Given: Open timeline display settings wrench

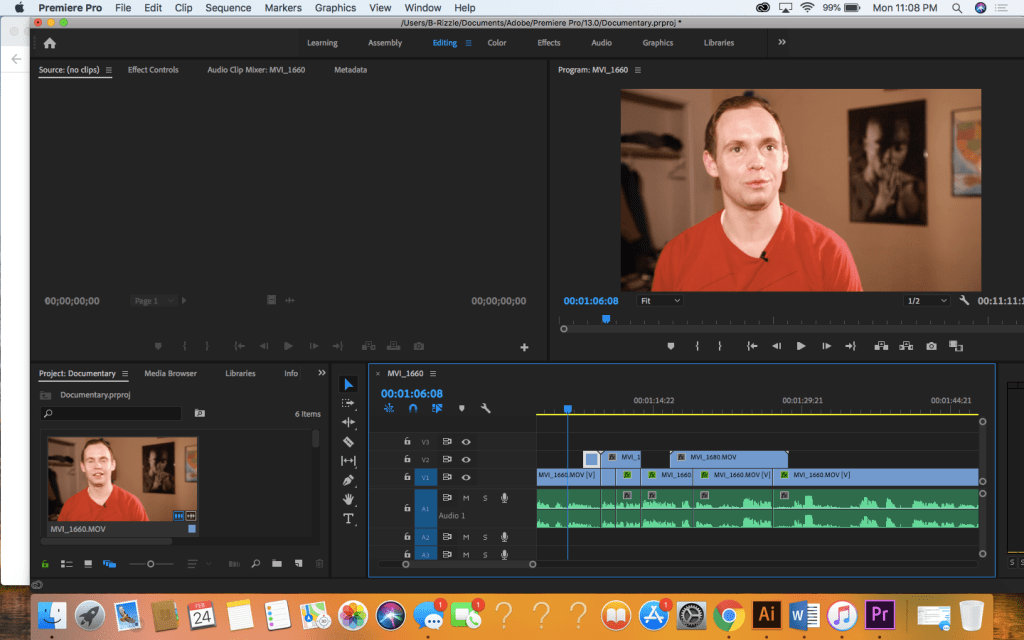Looking at the screenshot, I should 485,408.
